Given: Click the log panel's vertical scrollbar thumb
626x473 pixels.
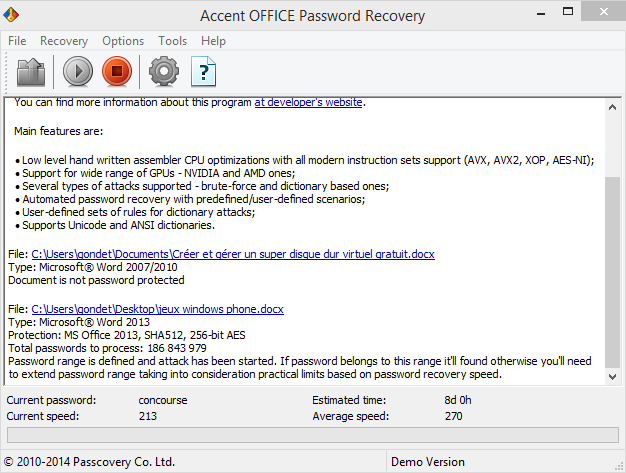Looking at the screenshot, I should (x=613, y=270).
